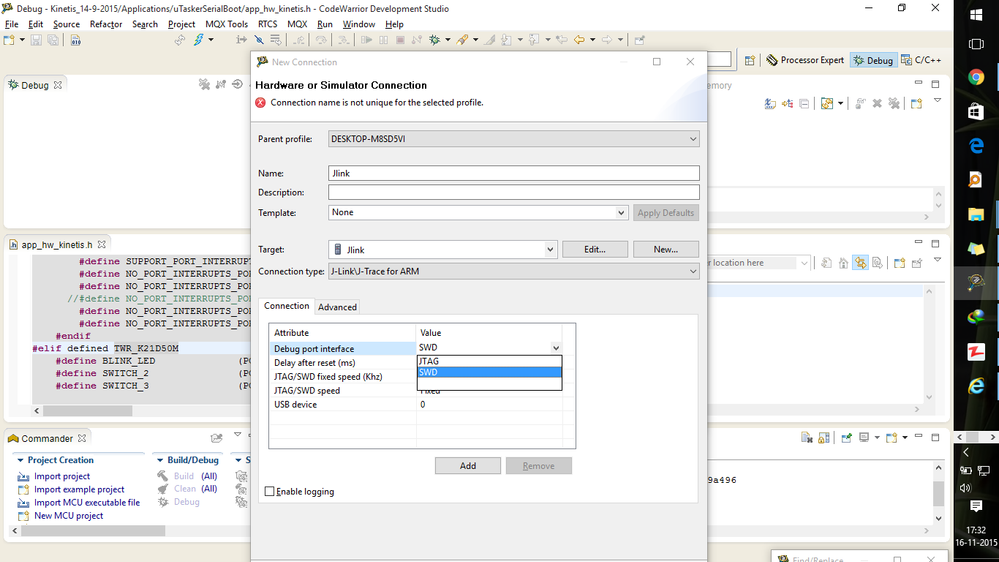Viewport: 999px width, 562px height.
Task: Click the home icon in disassembly toolbar
Action: point(844,263)
